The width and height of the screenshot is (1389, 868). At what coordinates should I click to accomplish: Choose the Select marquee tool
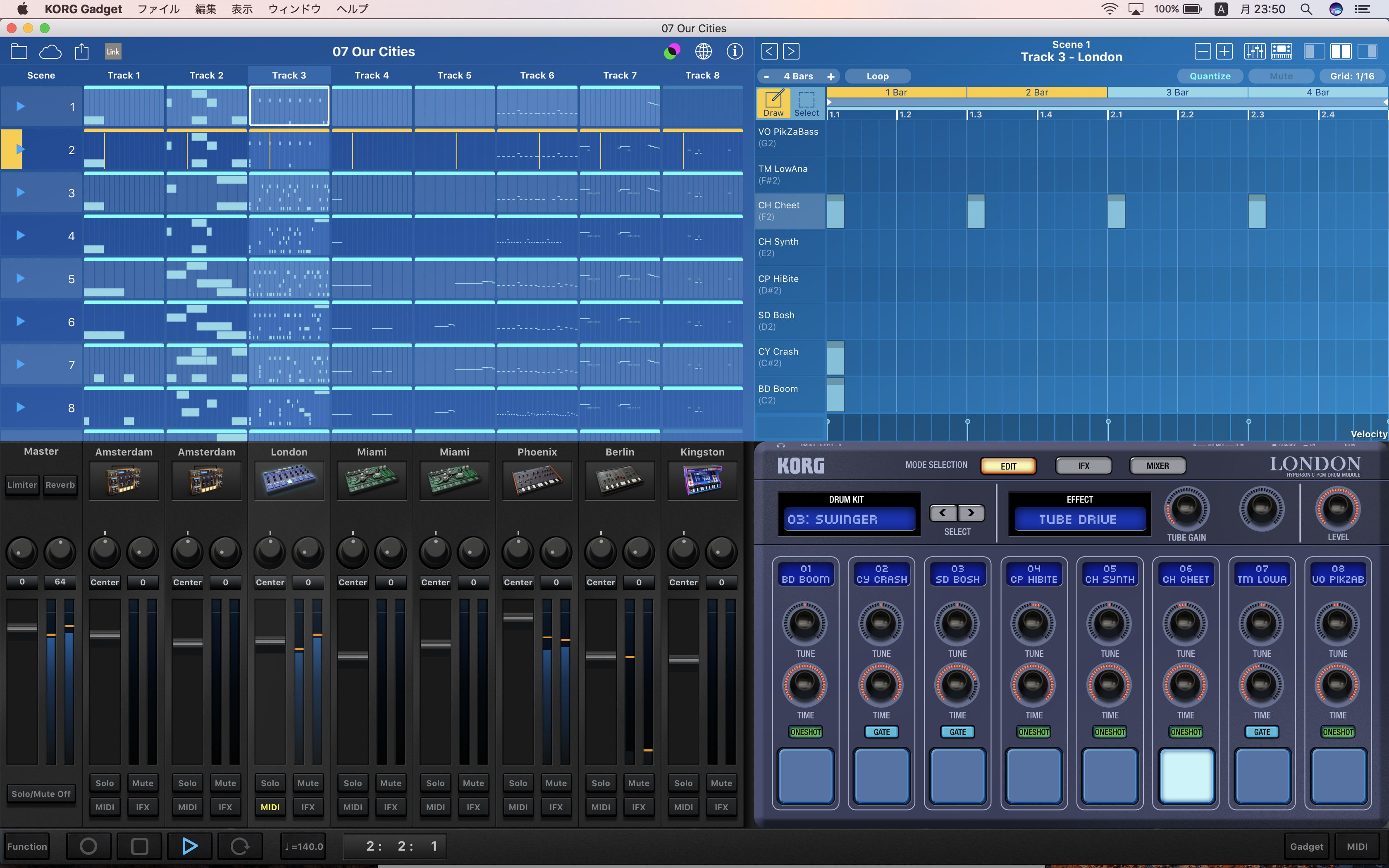pyautogui.click(x=807, y=103)
